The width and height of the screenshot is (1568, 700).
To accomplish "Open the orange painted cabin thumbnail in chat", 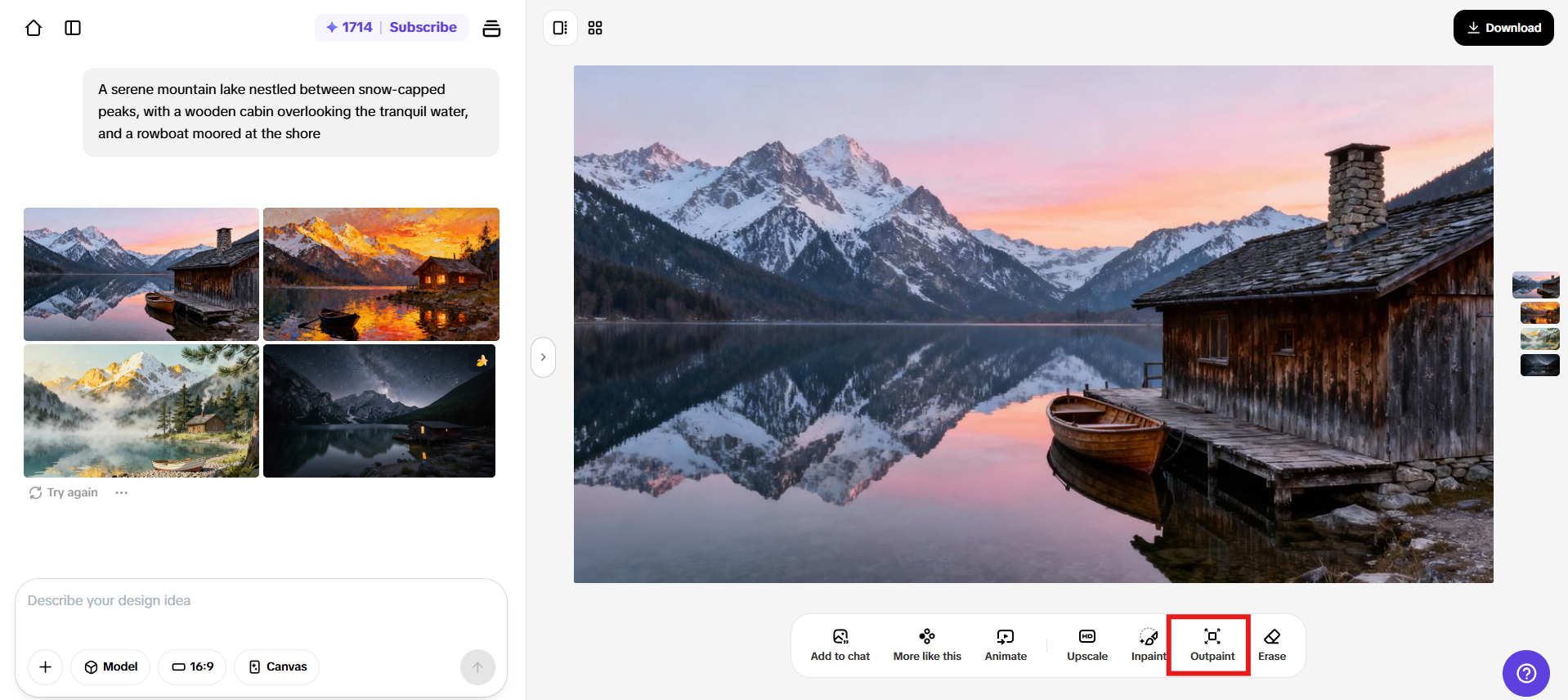I will 381,274.
